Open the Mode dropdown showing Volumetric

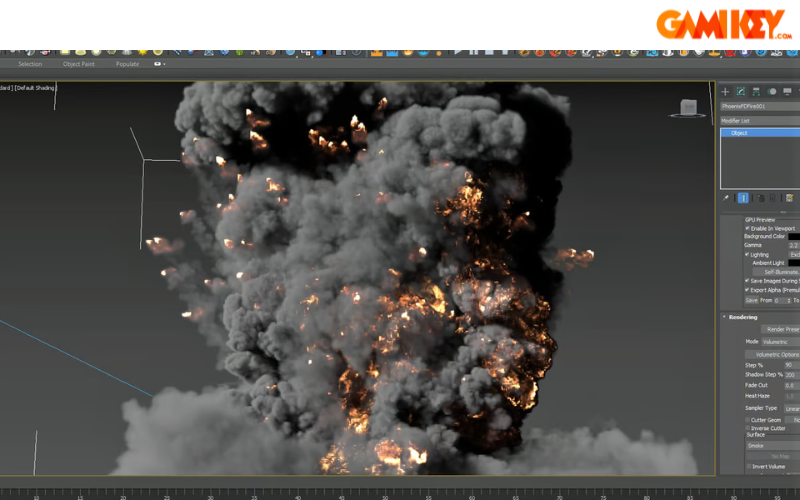[781, 342]
